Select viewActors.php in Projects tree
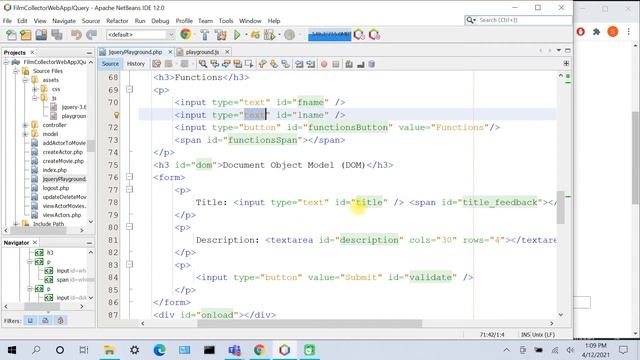 pyautogui.click(x=62, y=215)
